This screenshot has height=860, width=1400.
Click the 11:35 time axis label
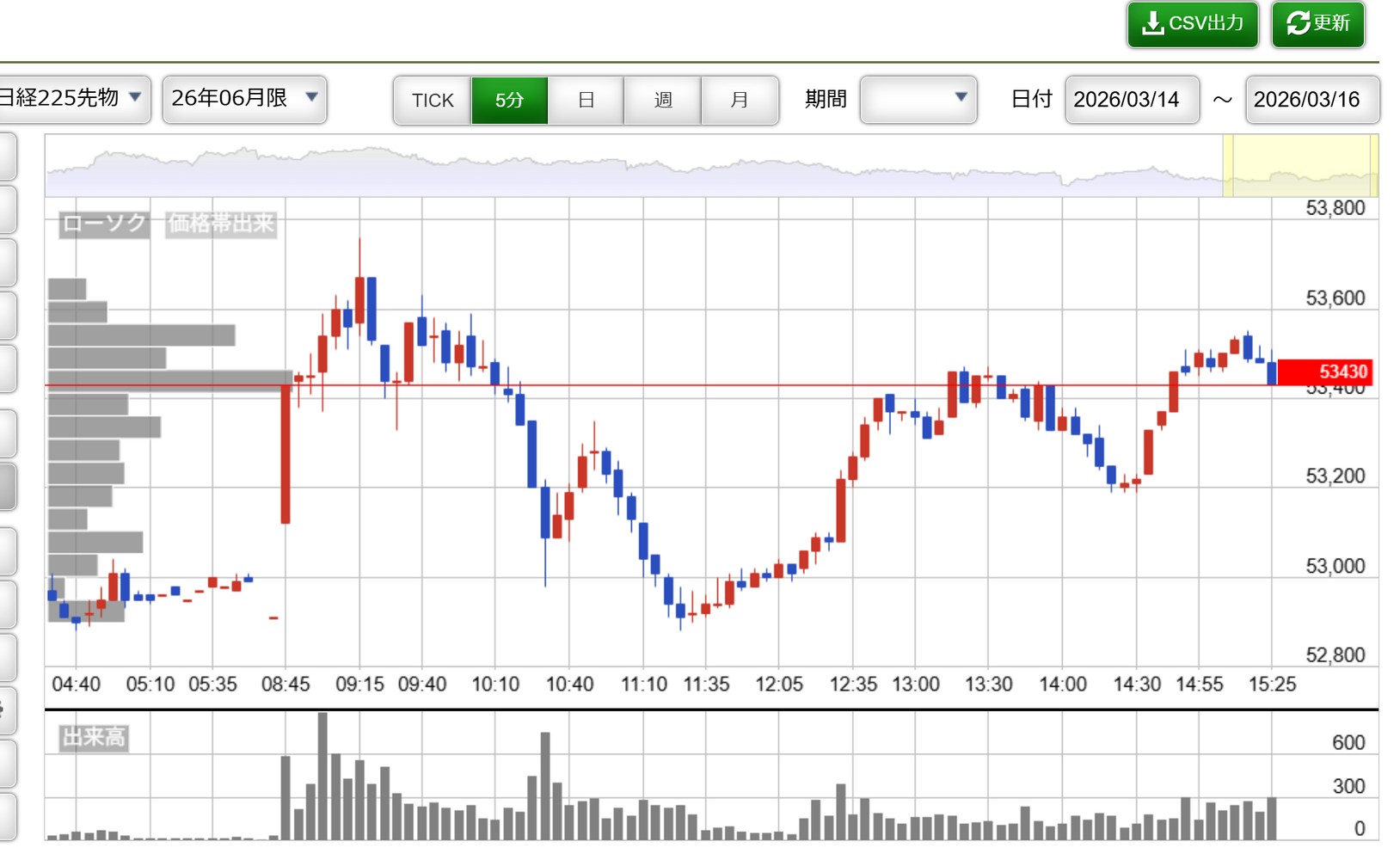[x=706, y=685]
